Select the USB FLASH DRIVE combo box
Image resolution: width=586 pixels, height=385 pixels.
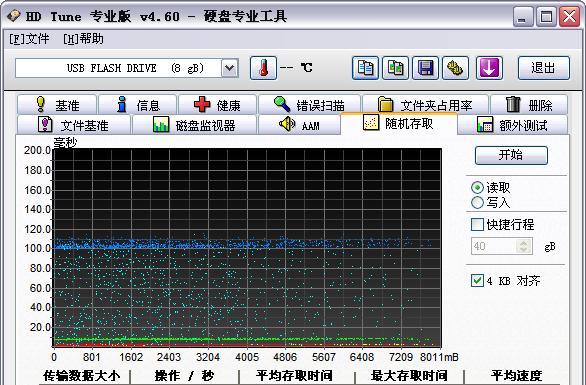click(x=127, y=68)
